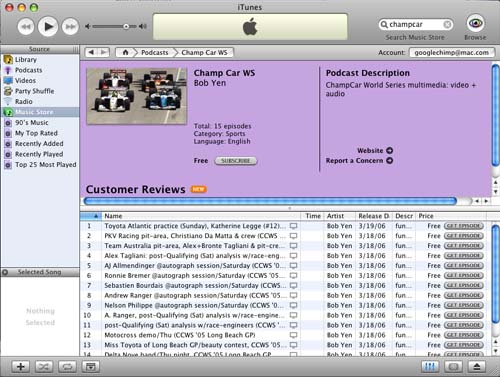Click the Report a Concern link
The width and height of the screenshot is (500, 377).
[359, 161]
